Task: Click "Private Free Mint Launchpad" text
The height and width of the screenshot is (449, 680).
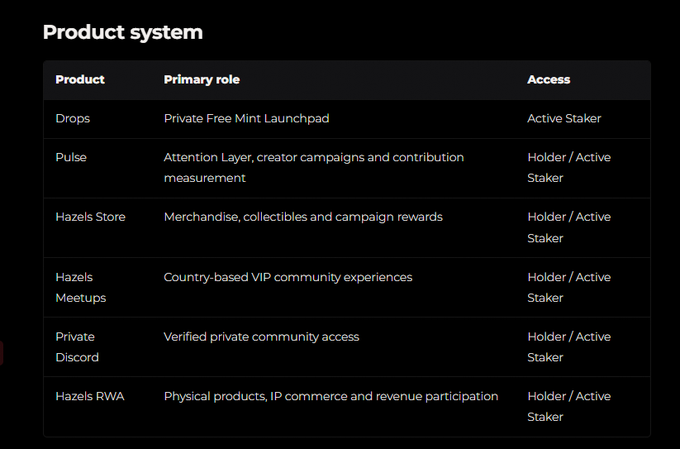Action: tap(246, 118)
